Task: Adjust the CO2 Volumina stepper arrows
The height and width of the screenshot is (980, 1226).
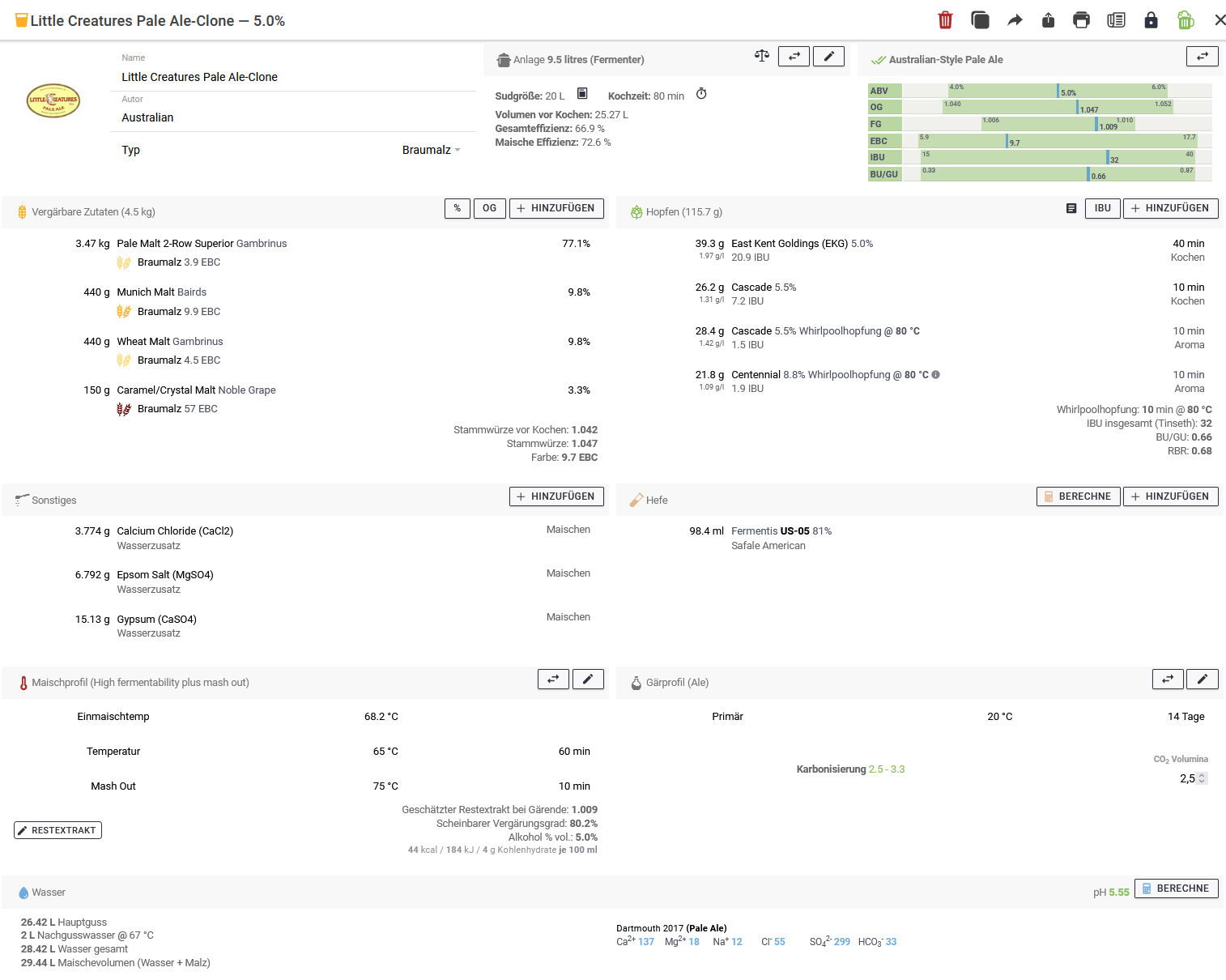Action: [x=1202, y=778]
